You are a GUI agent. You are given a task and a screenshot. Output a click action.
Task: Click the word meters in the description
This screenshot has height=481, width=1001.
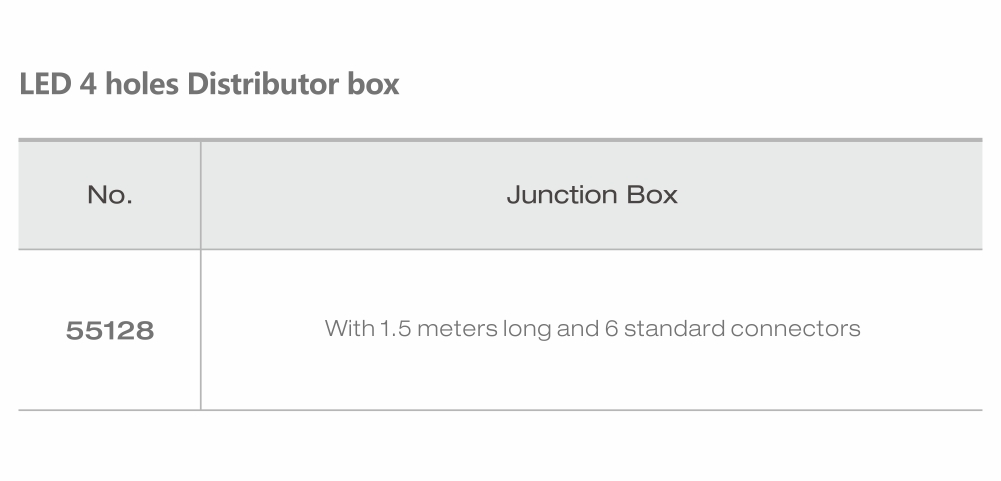457,329
